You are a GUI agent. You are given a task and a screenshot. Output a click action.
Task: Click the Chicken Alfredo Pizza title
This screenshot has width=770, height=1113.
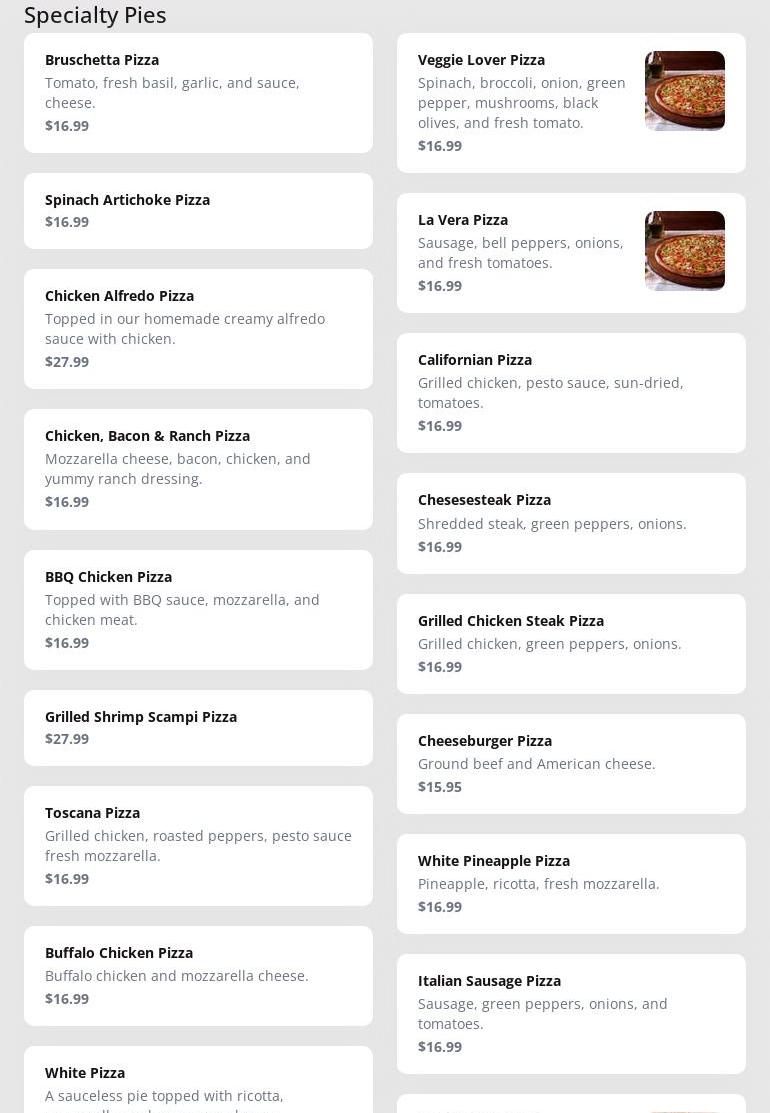click(119, 296)
